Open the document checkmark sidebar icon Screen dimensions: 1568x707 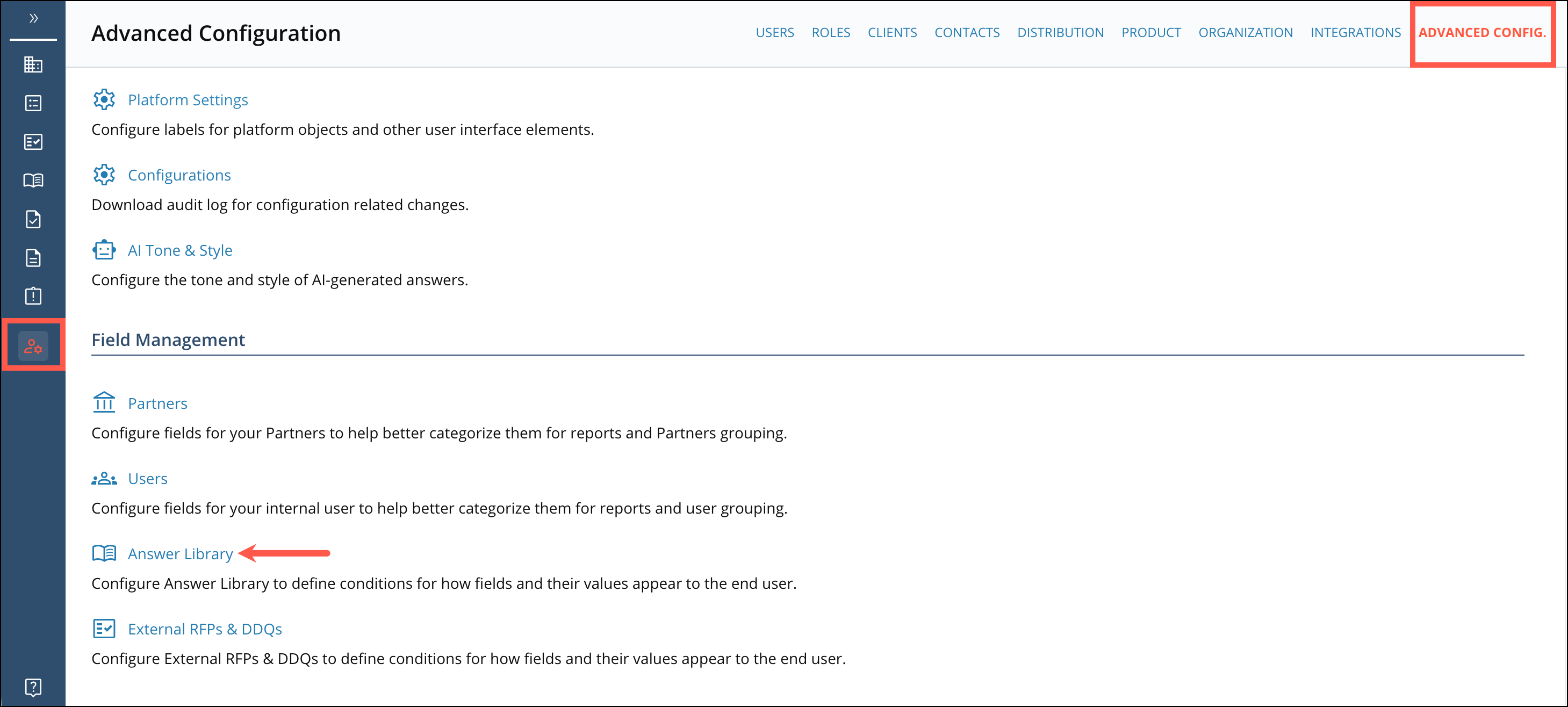coord(33,219)
